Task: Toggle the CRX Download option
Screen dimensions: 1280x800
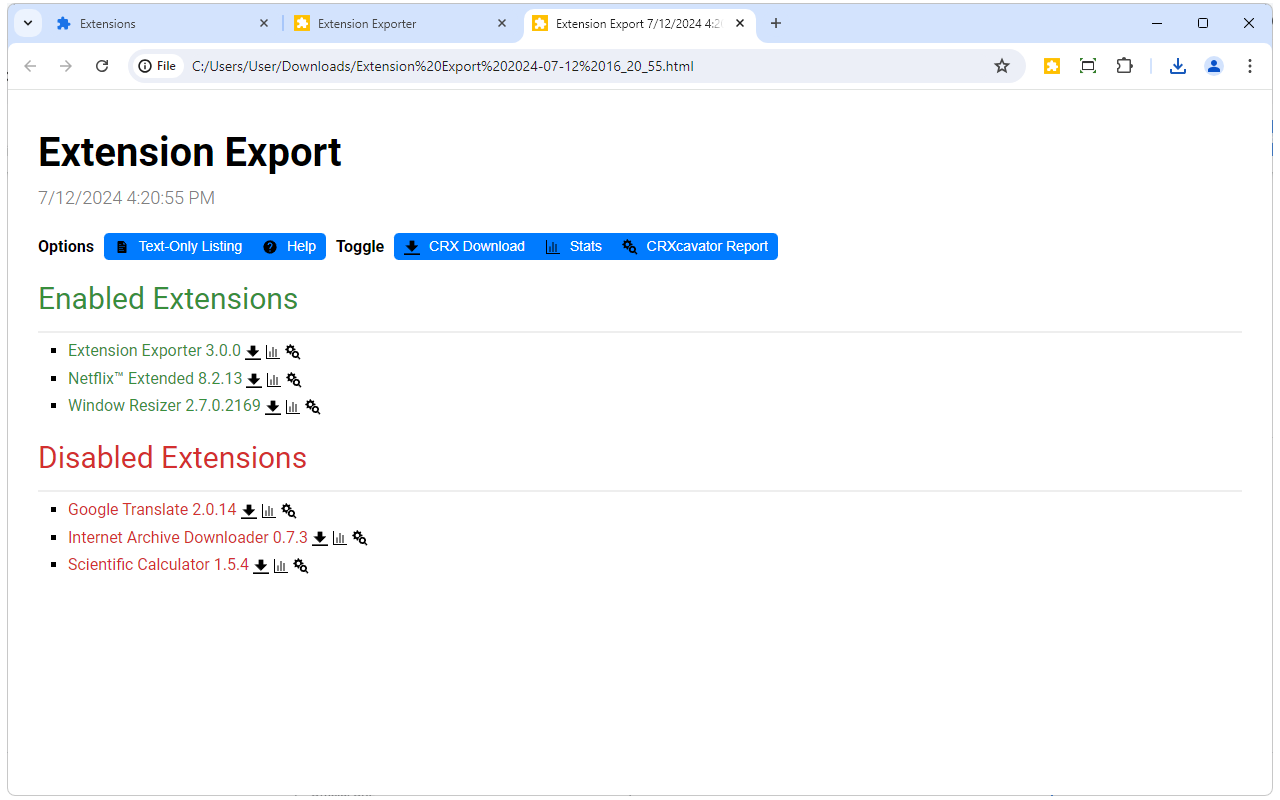Action: [464, 246]
